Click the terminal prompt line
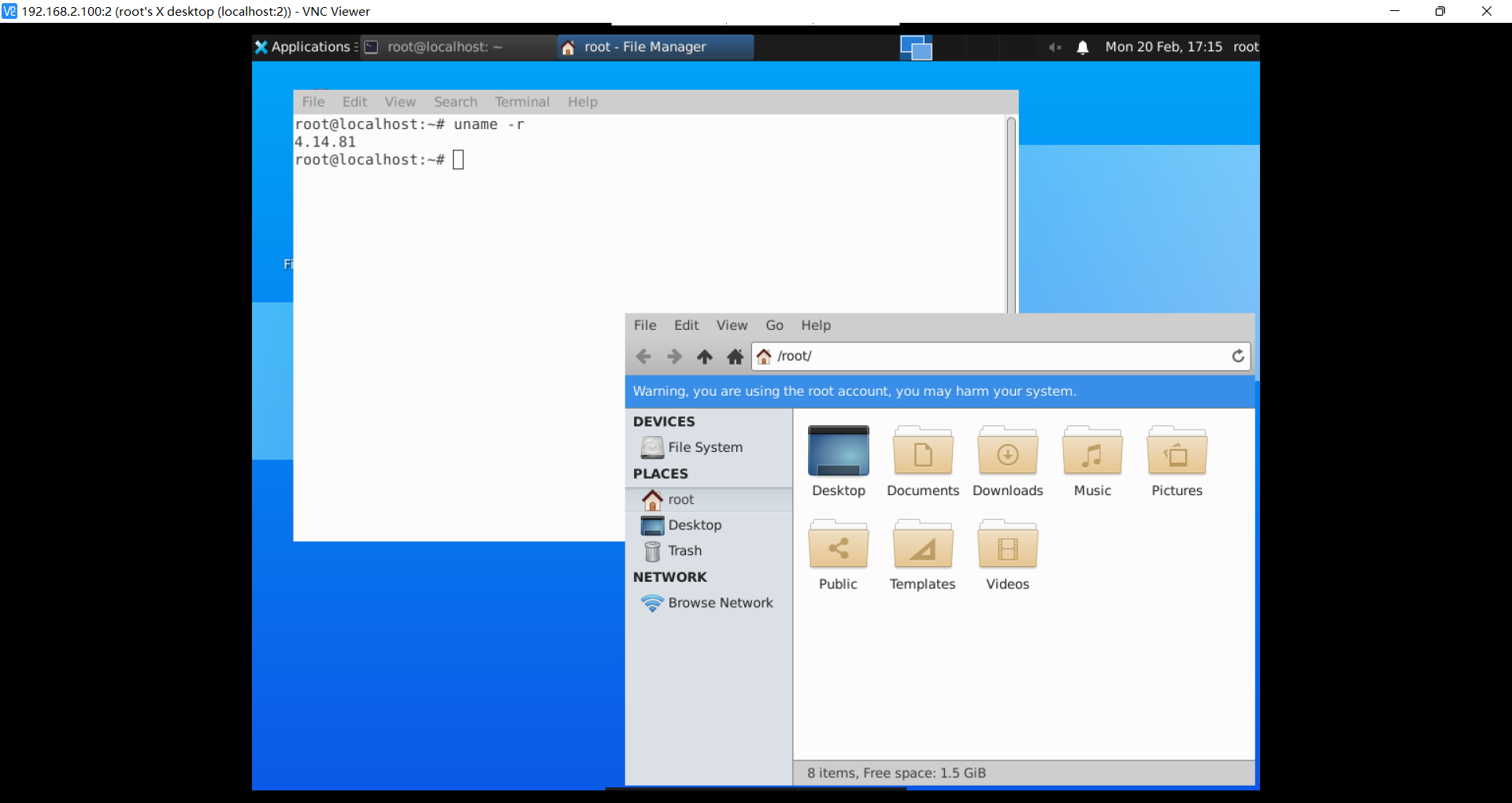 [x=380, y=160]
